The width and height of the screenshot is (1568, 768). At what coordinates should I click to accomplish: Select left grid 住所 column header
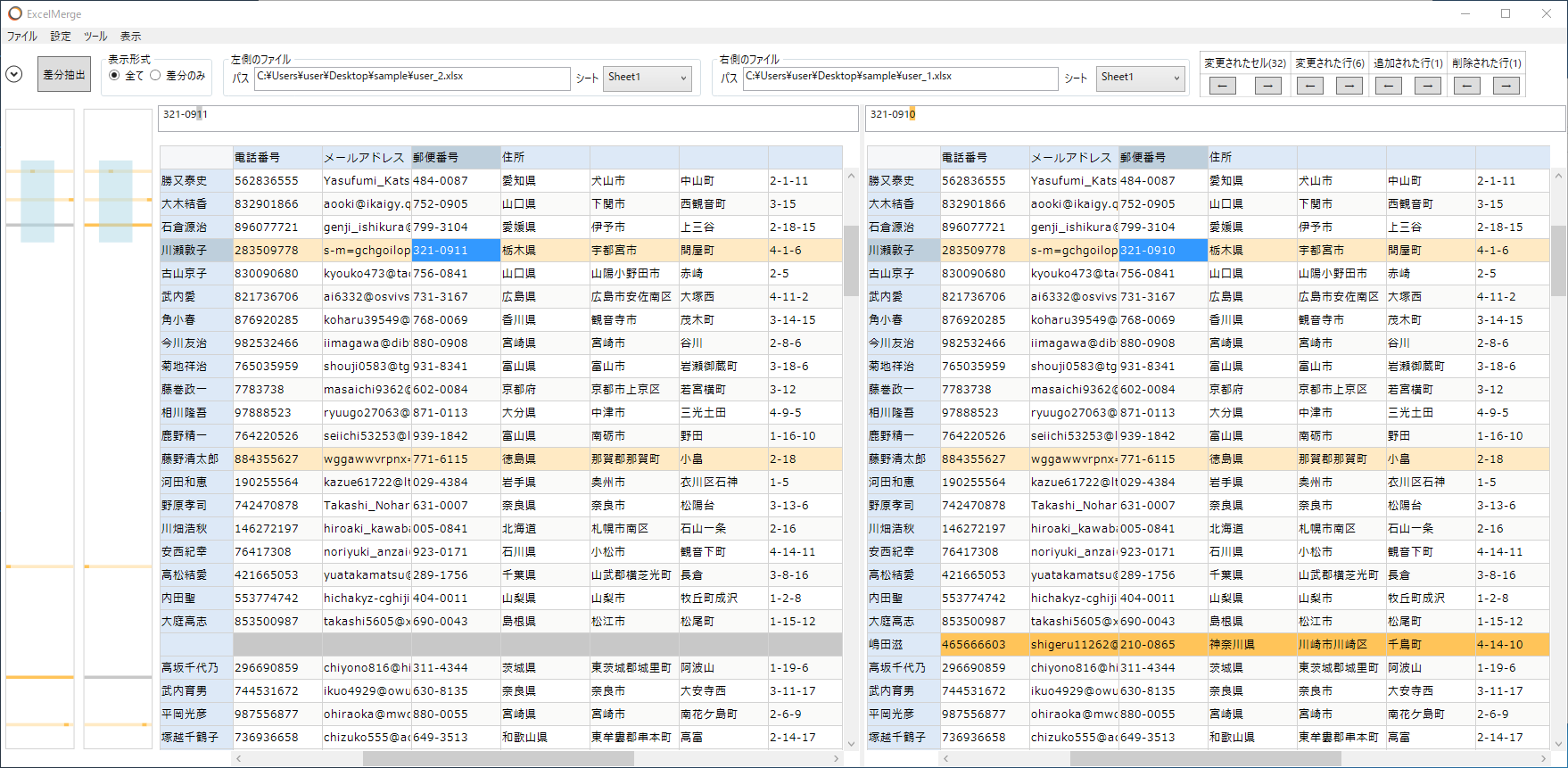coord(545,157)
